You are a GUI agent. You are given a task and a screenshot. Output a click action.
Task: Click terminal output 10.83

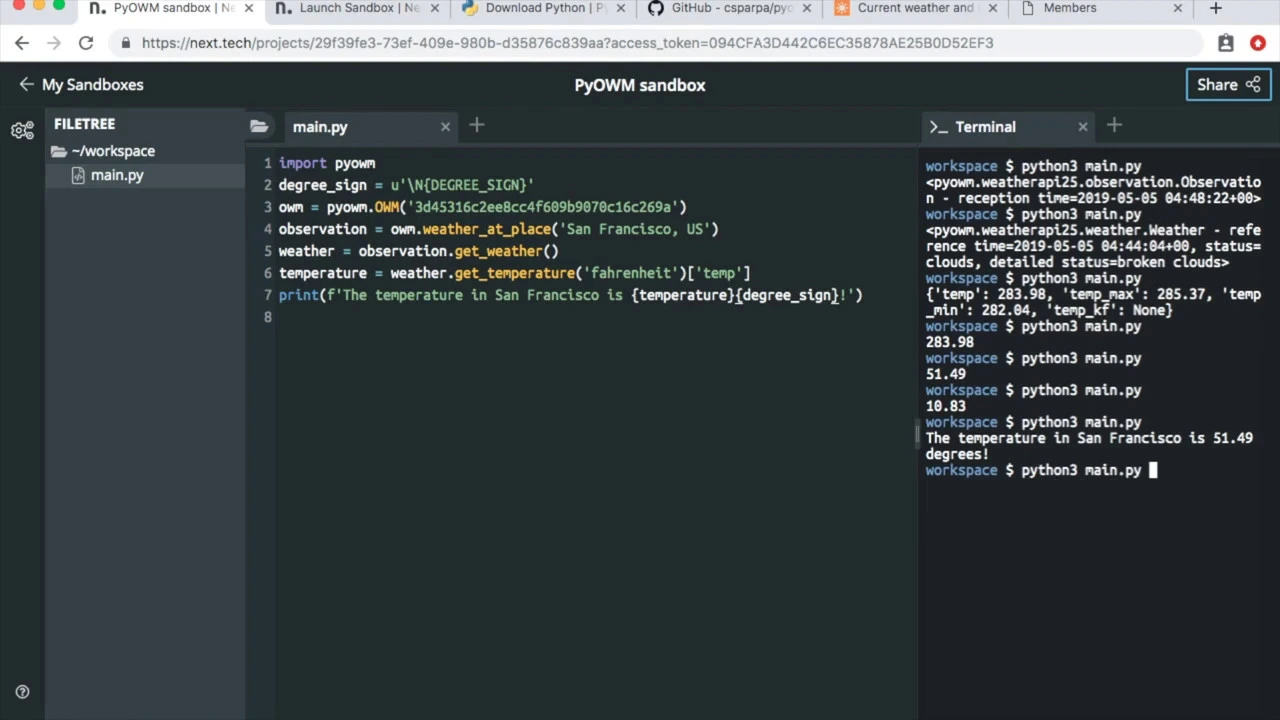coord(945,406)
